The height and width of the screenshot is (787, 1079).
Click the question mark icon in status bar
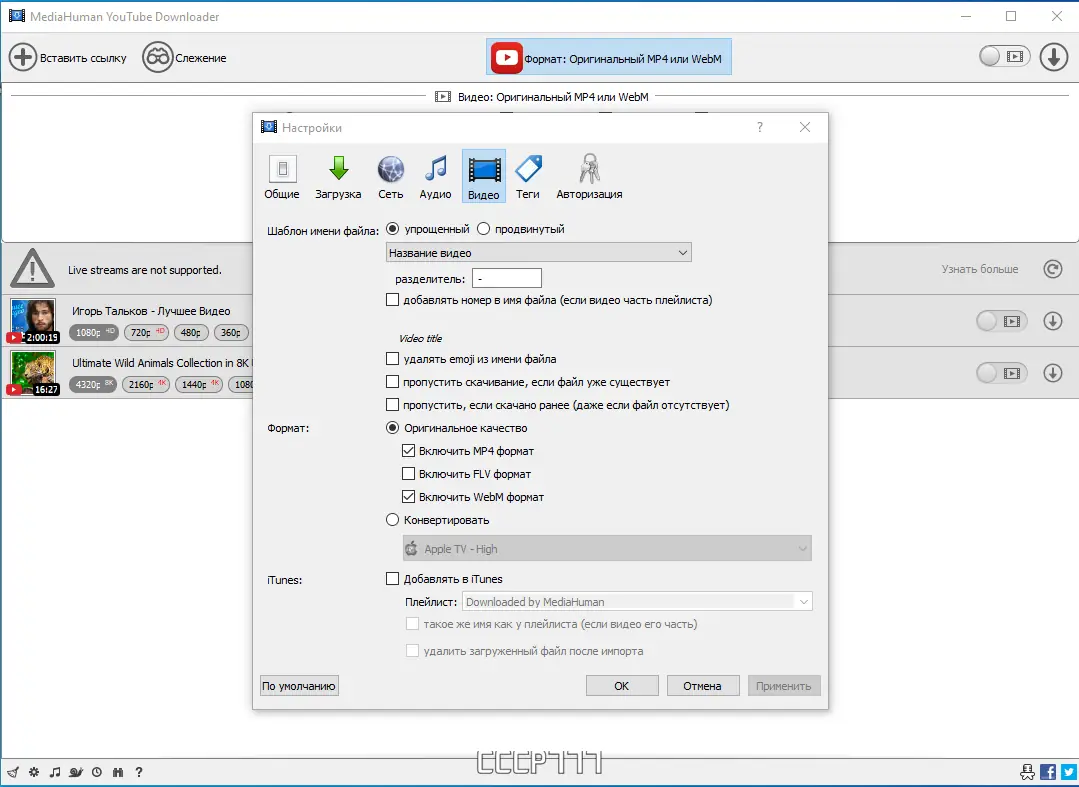pyautogui.click(x=139, y=772)
